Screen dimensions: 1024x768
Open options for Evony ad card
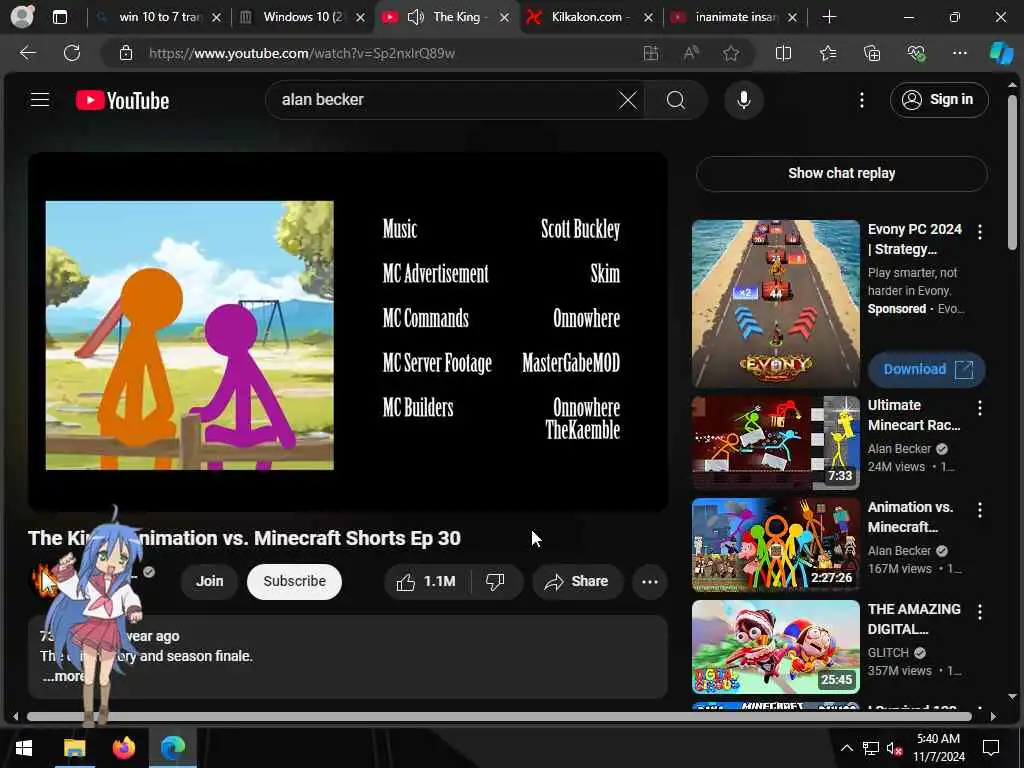[980, 231]
